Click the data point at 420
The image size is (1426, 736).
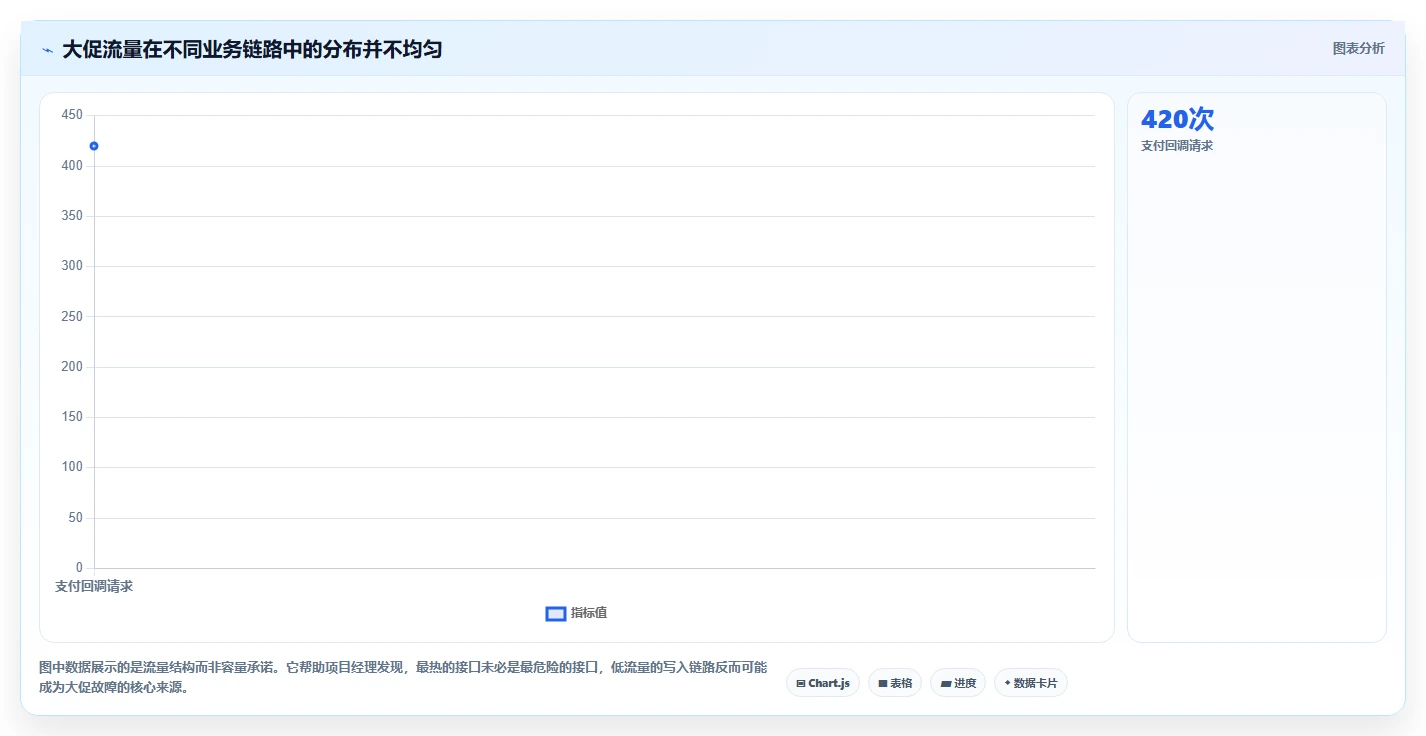94,146
